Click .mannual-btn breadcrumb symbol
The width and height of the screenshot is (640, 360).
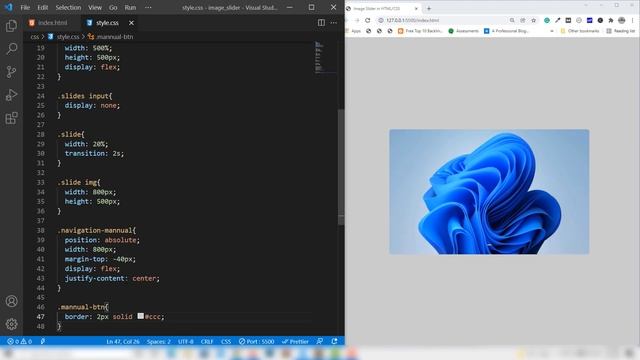(x=111, y=37)
